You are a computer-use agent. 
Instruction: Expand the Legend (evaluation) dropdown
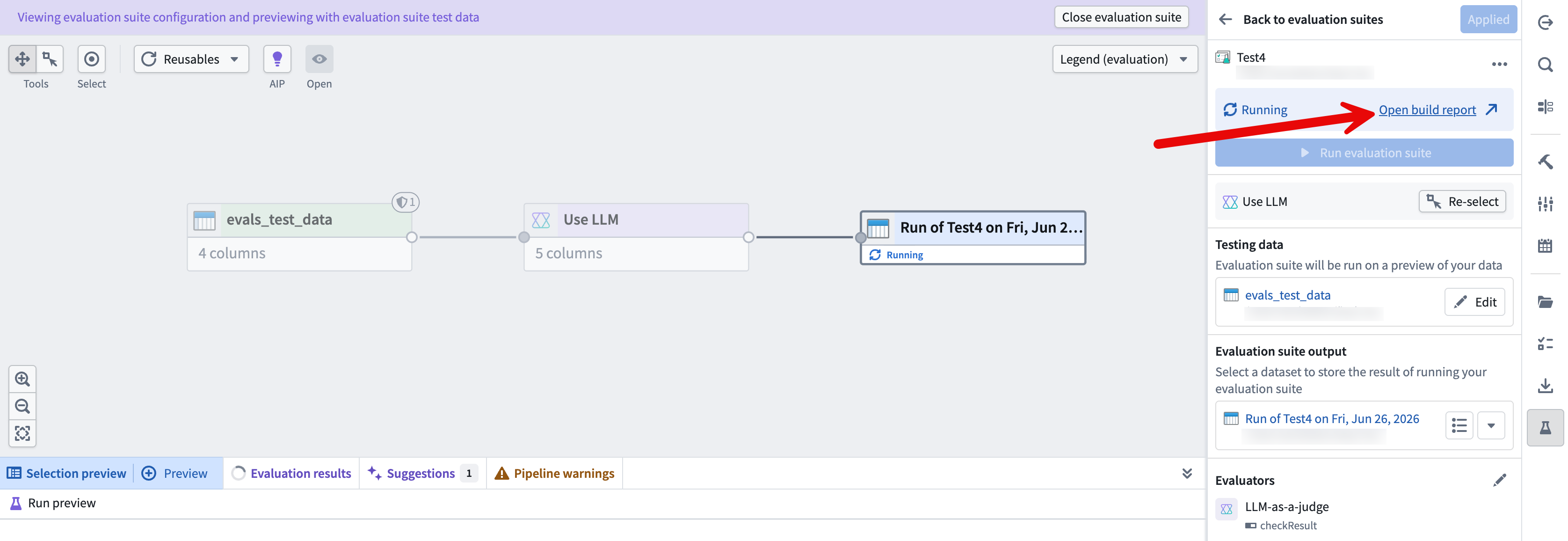(1124, 59)
